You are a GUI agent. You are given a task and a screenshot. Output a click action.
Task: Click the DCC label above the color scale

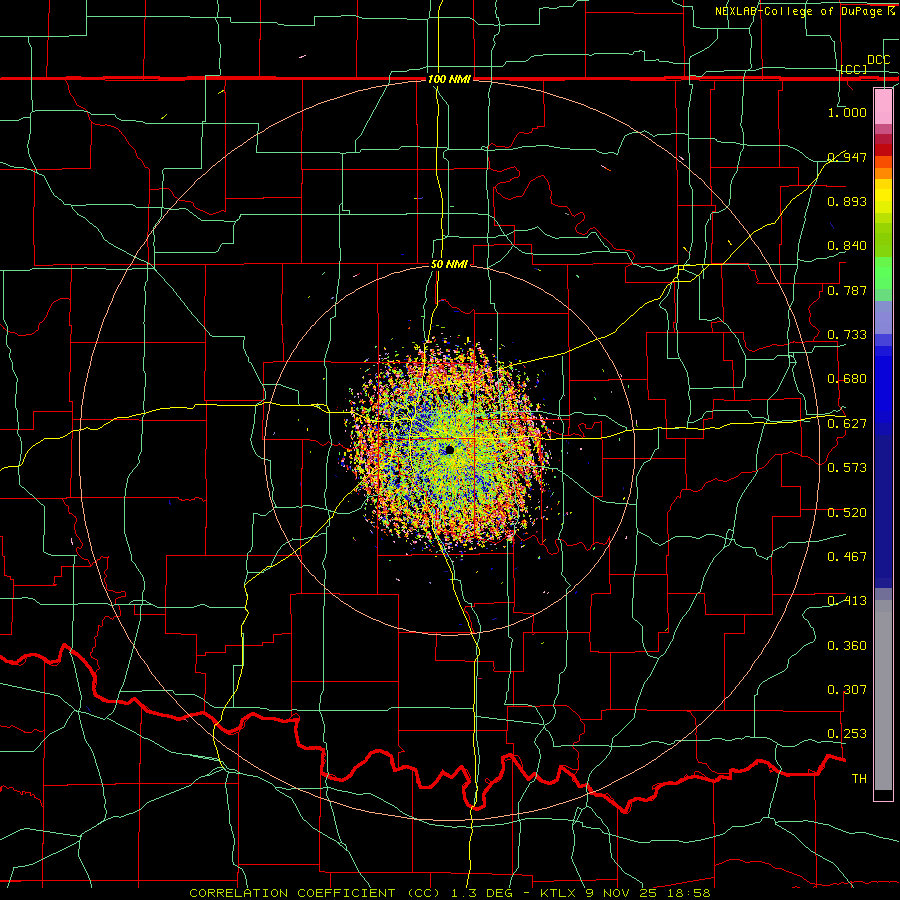pos(878,60)
